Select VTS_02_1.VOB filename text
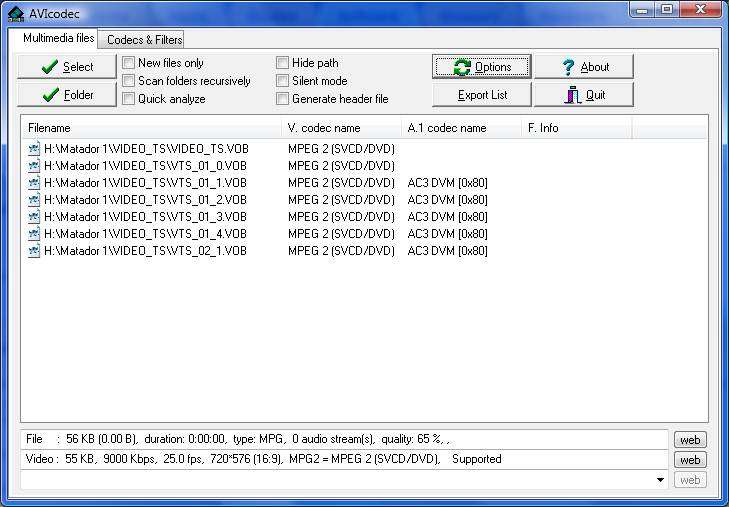The image size is (729, 507). click(146, 251)
